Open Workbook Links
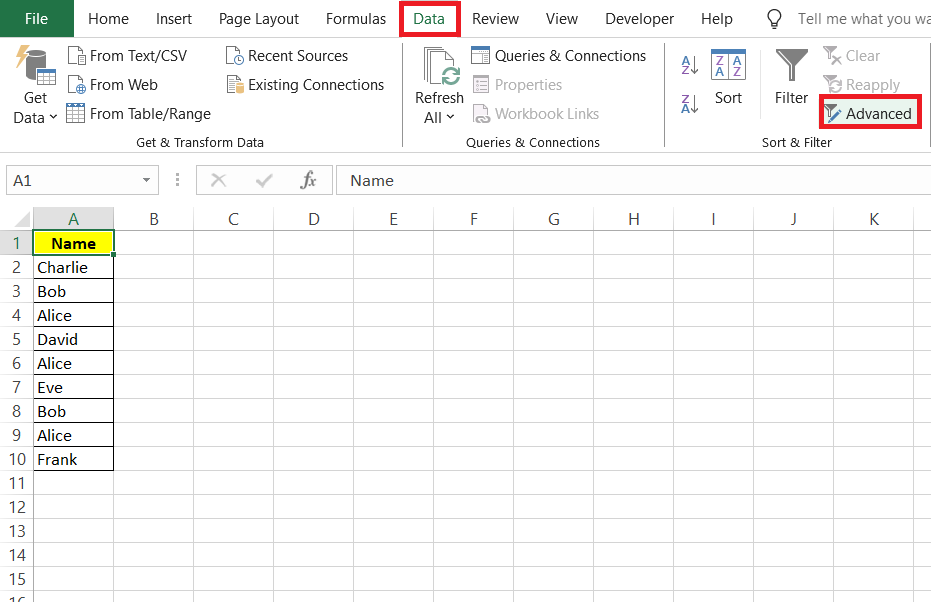This screenshot has width=931, height=602. [536, 113]
